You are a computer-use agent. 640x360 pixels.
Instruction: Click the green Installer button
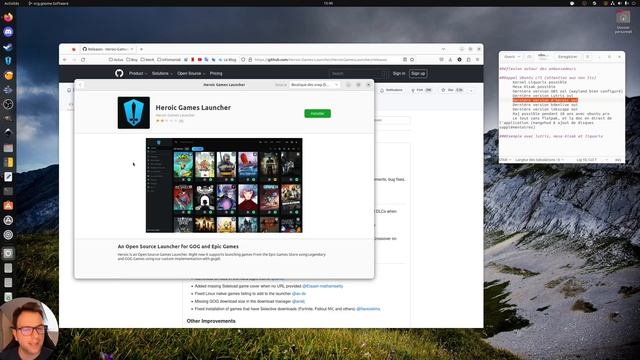318,113
